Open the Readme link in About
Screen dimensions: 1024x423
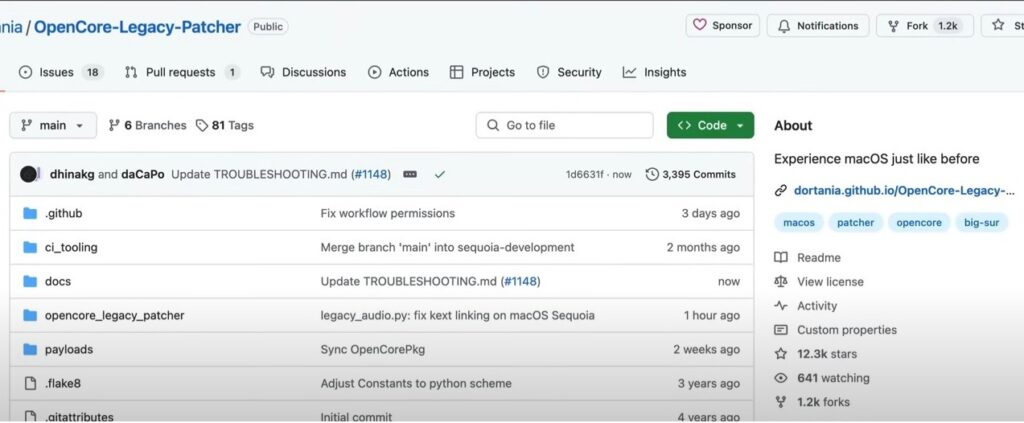(819, 258)
